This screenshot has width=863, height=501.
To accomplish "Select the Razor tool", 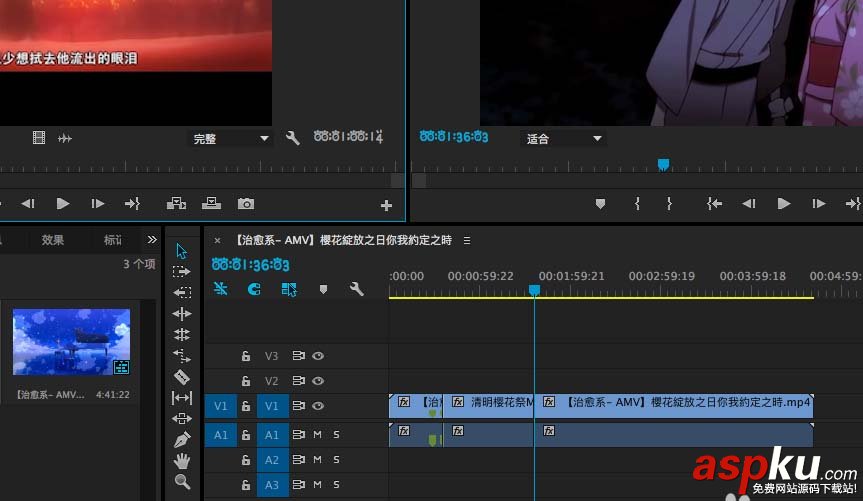I will pyautogui.click(x=182, y=377).
